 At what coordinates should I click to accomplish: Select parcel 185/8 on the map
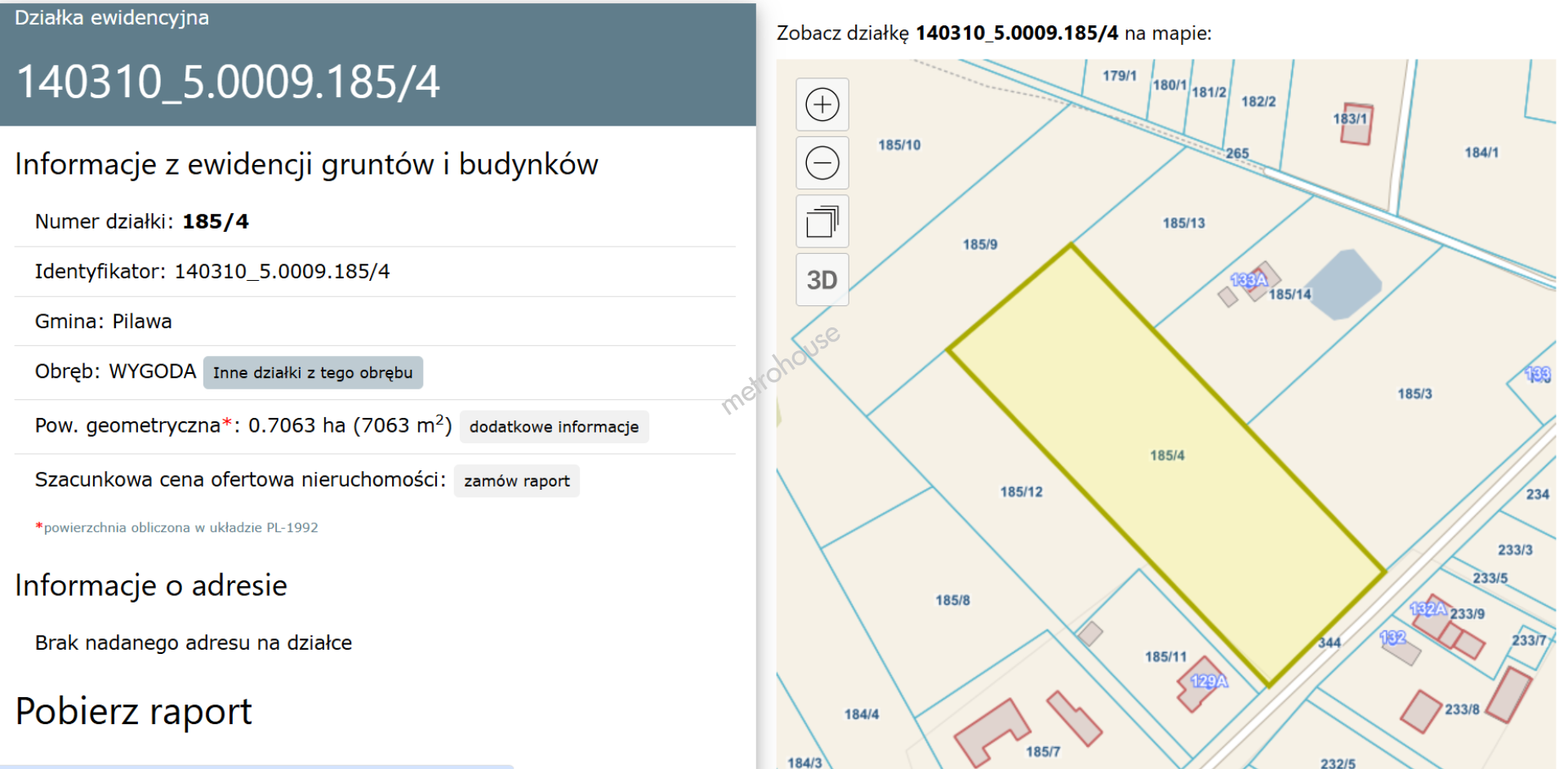tap(952, 601)
